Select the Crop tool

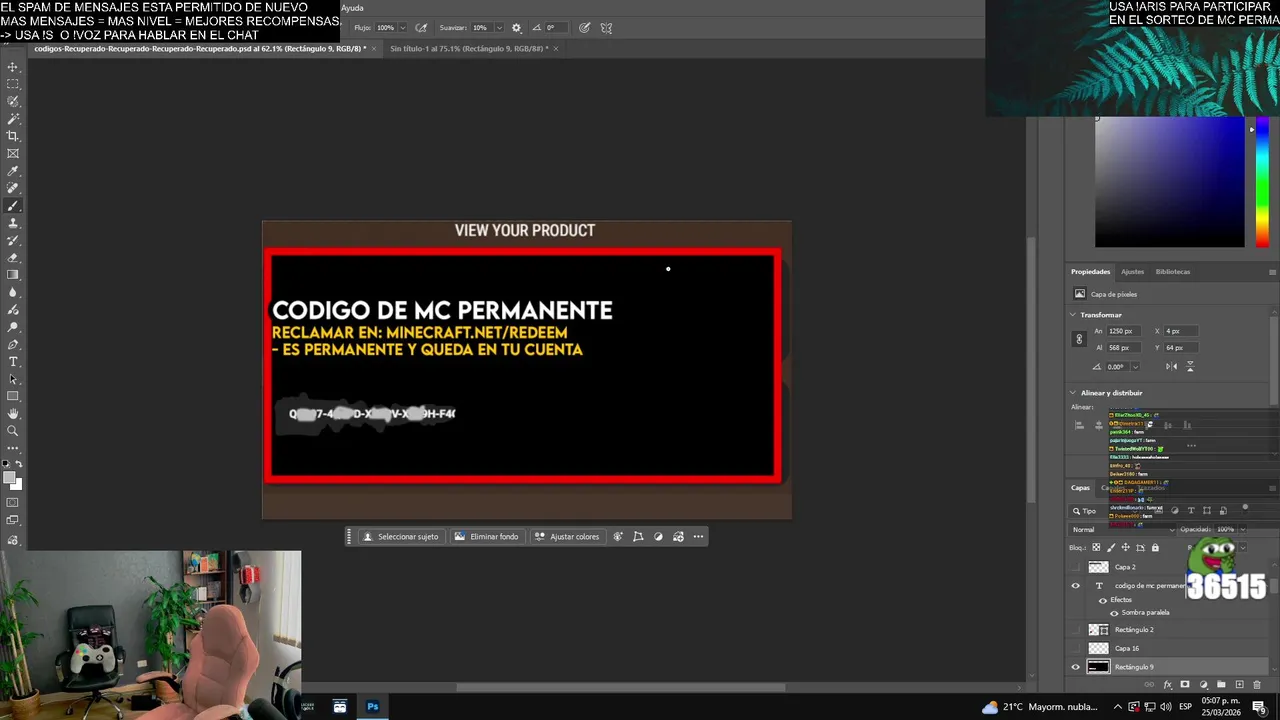click(13, 136)
